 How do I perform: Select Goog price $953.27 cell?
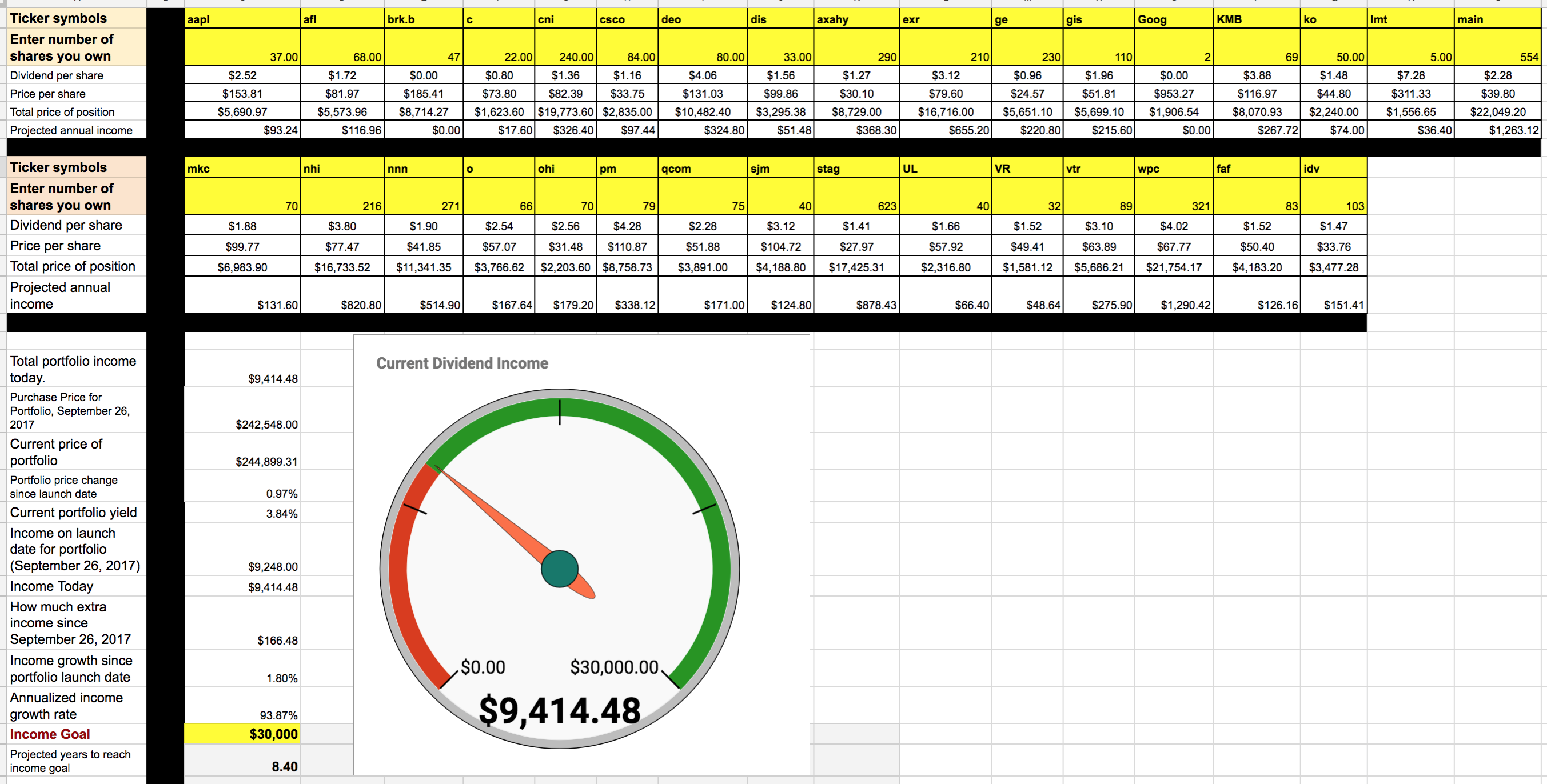point(1174,94)
